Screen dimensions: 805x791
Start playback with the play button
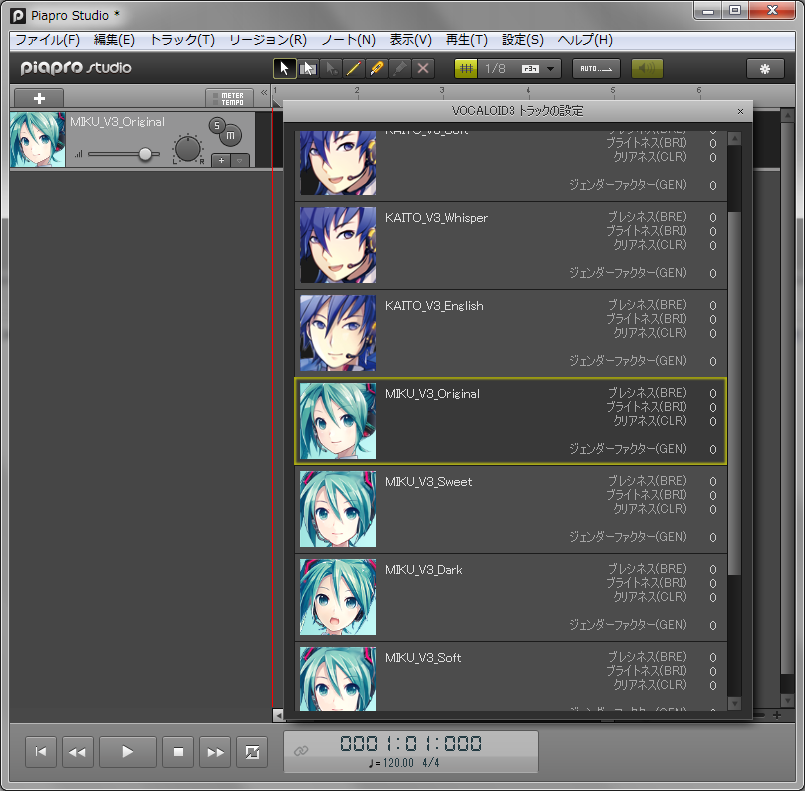pos(127,752)
